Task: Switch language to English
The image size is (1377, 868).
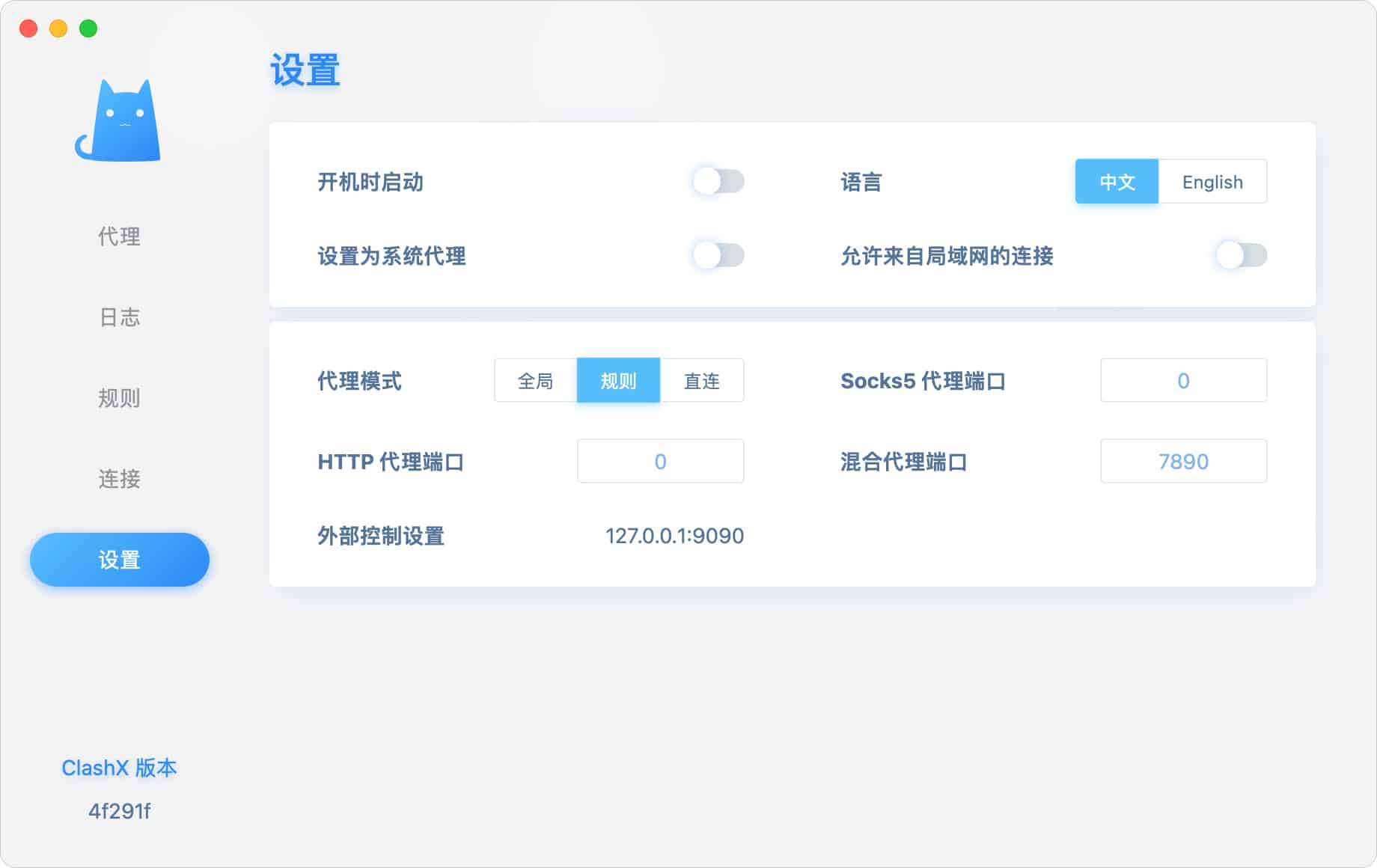Action: [1212, 182]
